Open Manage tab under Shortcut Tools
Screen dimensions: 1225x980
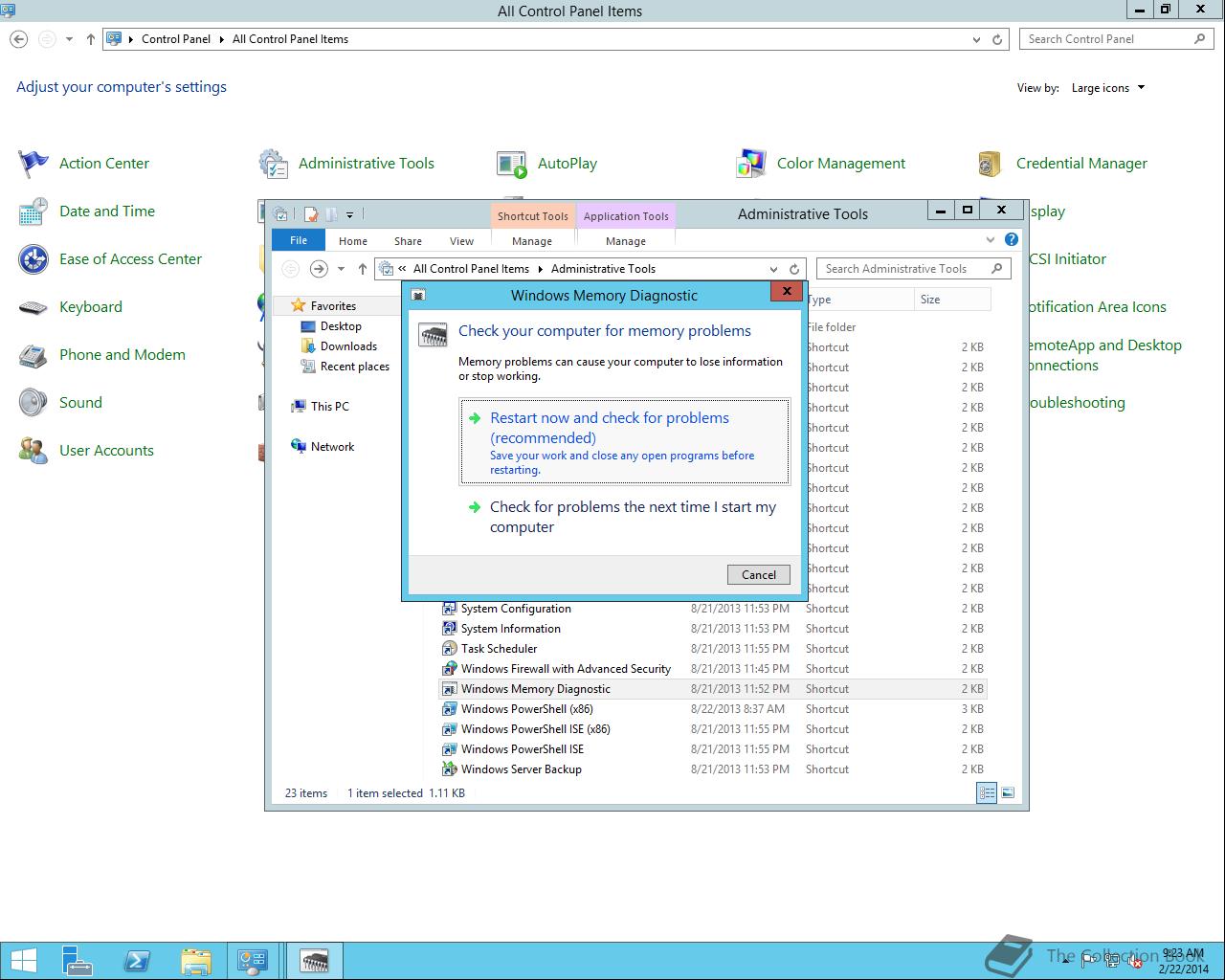pos(532,241)
